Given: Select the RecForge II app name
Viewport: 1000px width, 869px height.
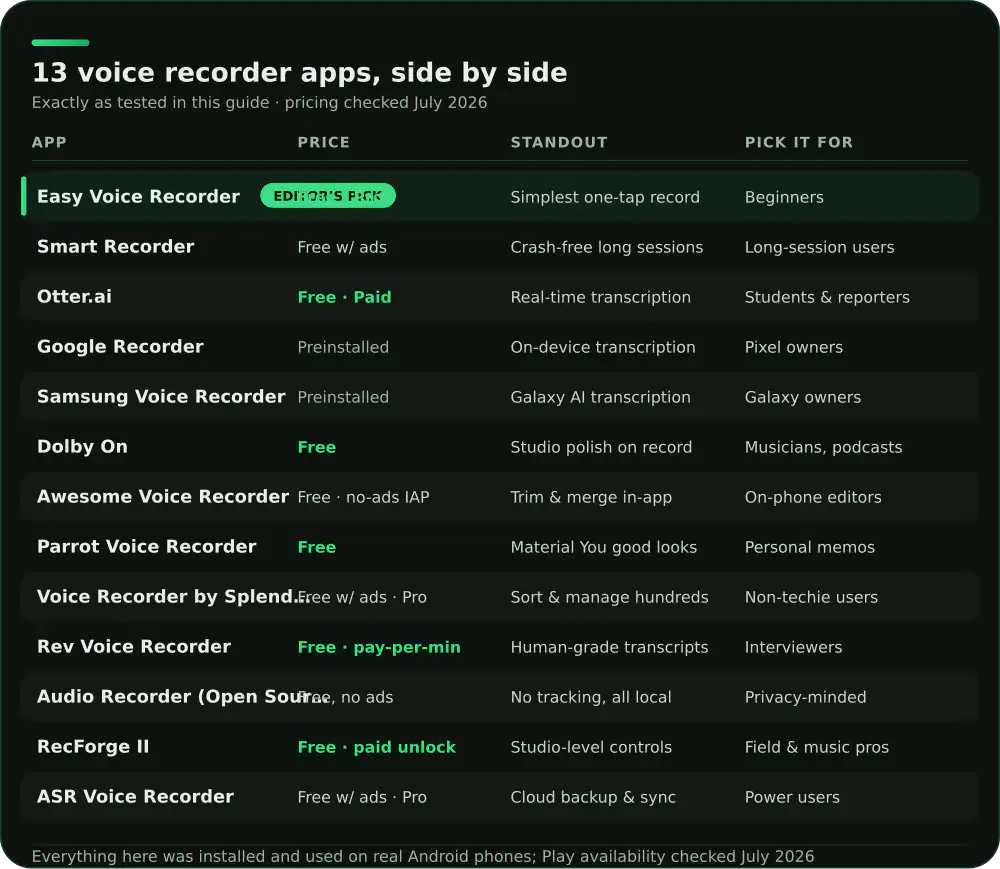Looking at the screenshot, I should 93,747.
